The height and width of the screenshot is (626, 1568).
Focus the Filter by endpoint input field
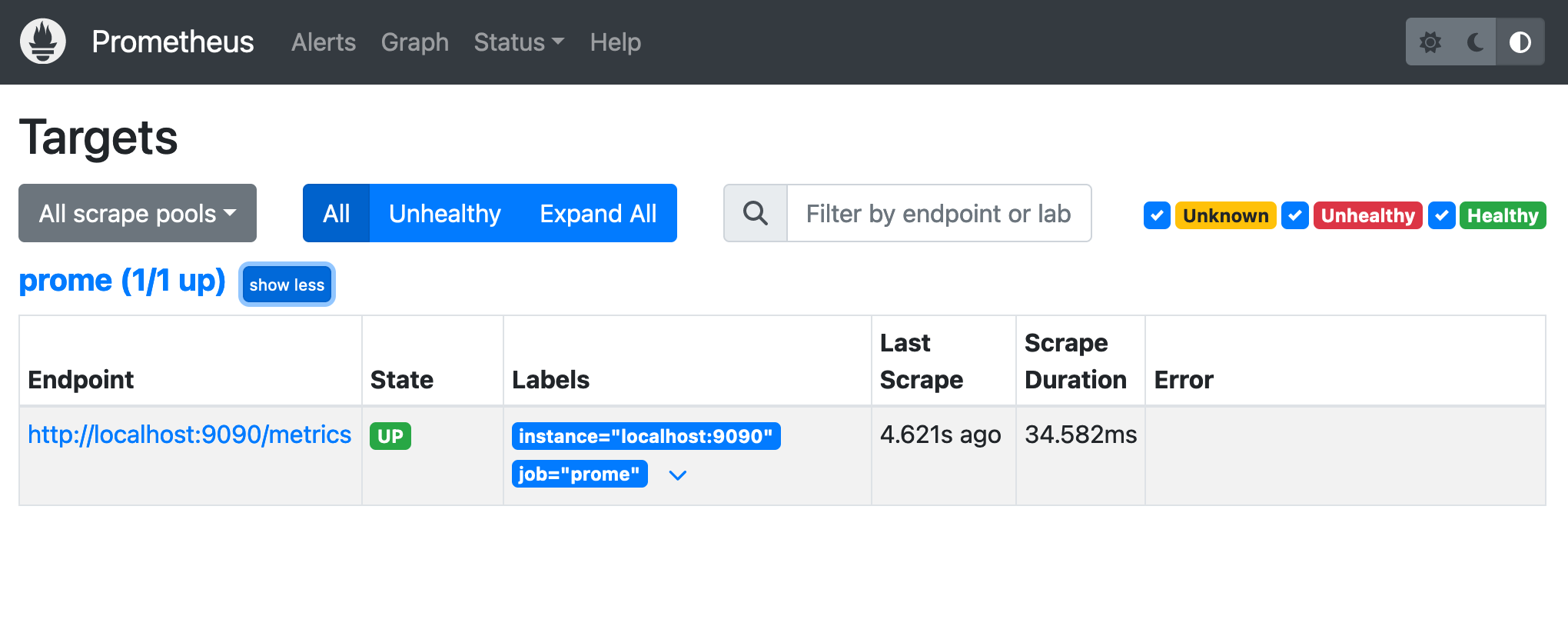(938, 214)
